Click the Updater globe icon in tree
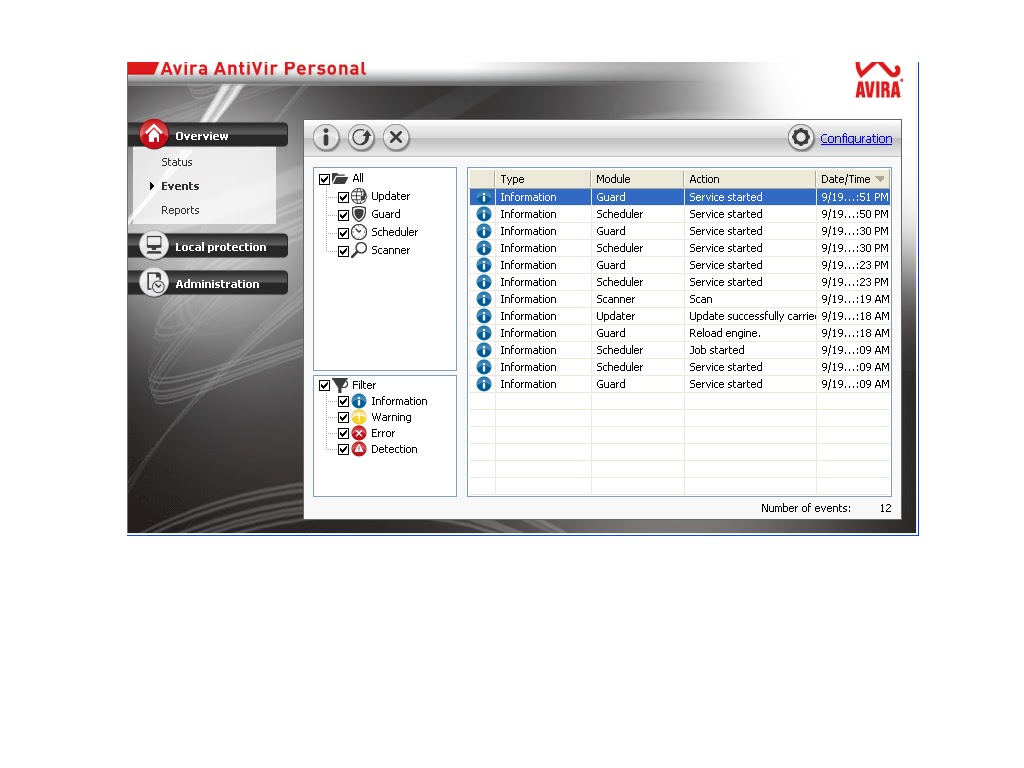1024x768 pixels. (x=359, y=196)
